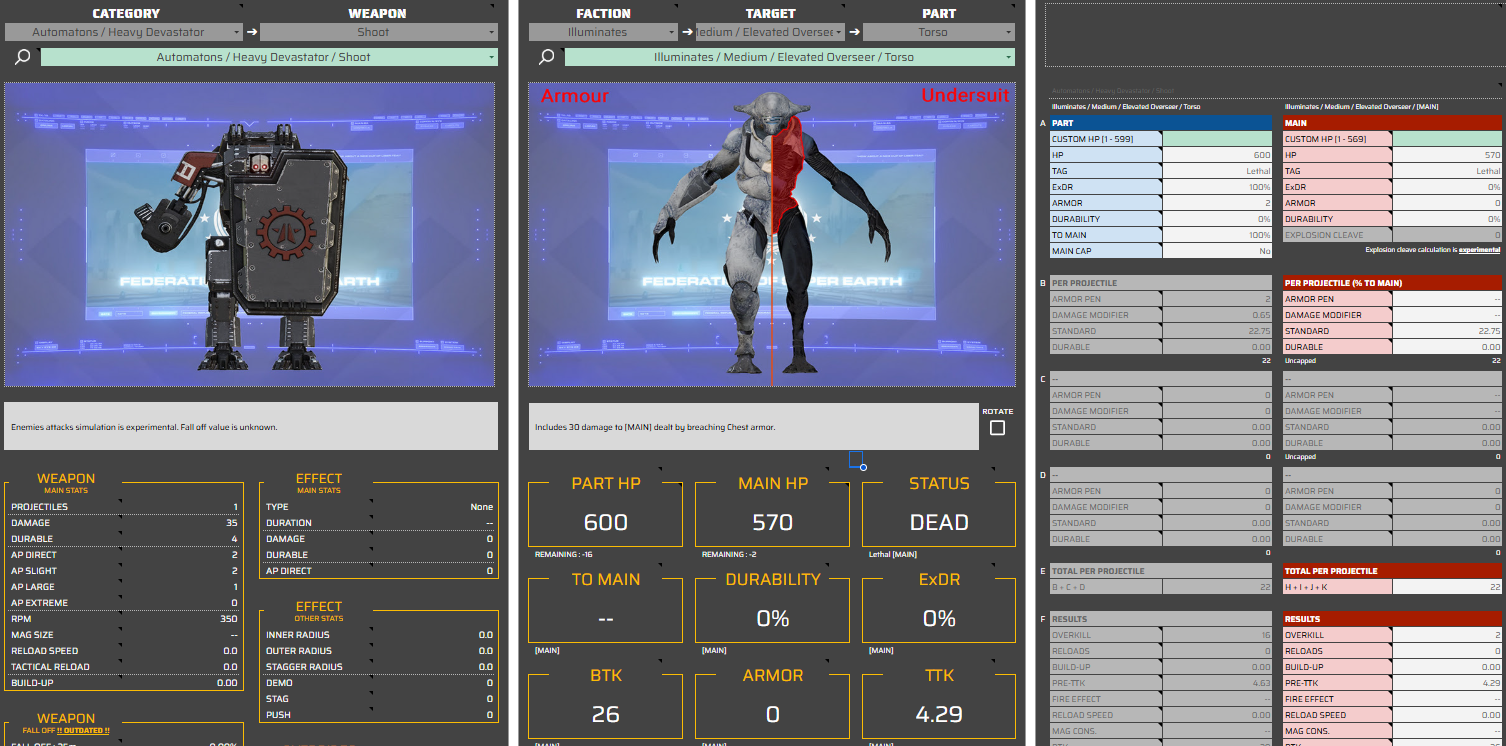Select the DEMO row in Effect other stats

[379, 683]
